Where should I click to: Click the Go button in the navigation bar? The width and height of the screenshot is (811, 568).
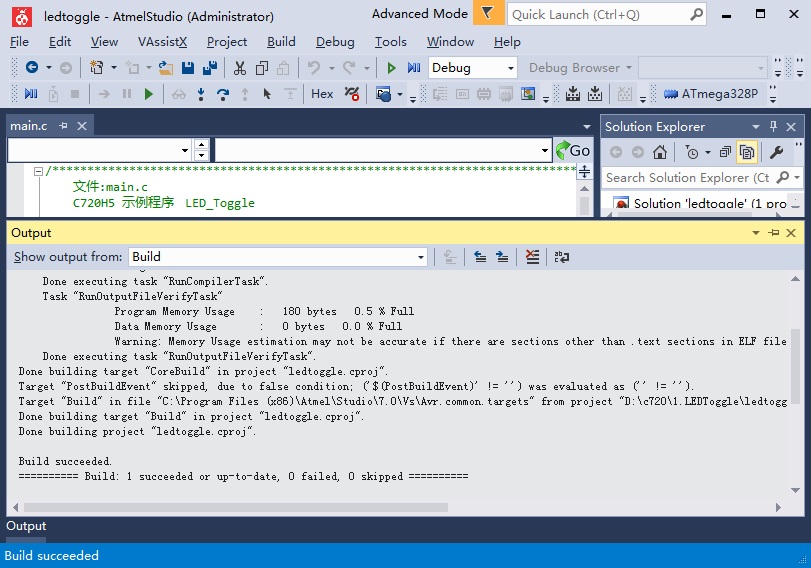[573, 151]
